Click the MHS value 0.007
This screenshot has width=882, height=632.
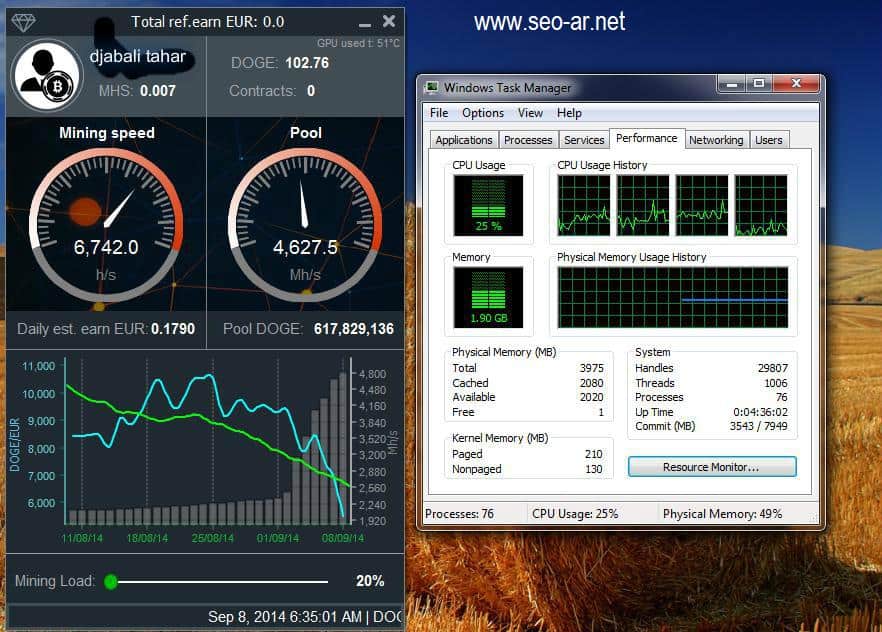(158, 91)
